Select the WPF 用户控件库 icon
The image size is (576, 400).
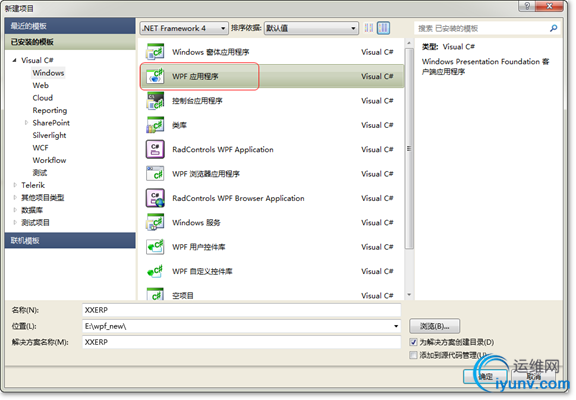click(x=155, y=247)
